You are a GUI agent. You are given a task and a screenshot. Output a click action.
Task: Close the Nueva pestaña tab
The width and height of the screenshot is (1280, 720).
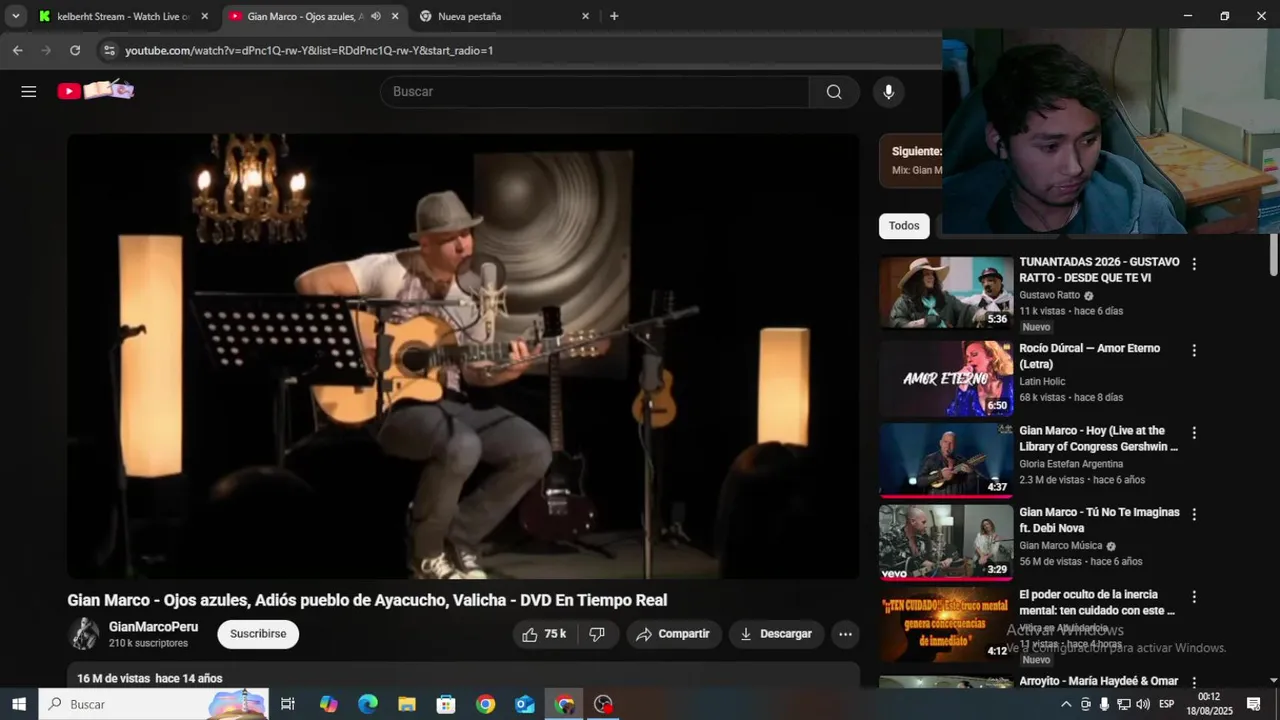586,16
